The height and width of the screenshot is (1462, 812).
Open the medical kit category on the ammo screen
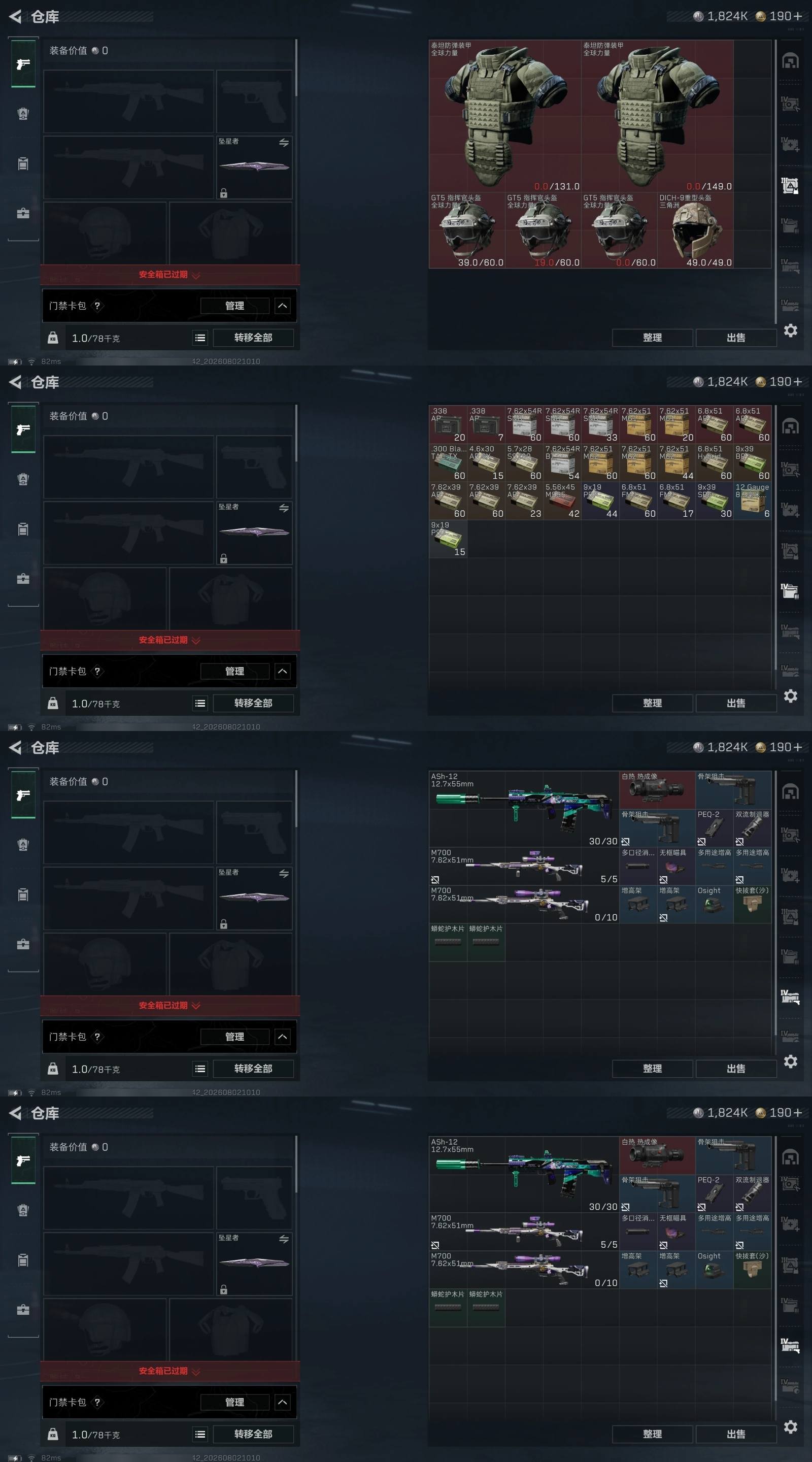(790, 510)
